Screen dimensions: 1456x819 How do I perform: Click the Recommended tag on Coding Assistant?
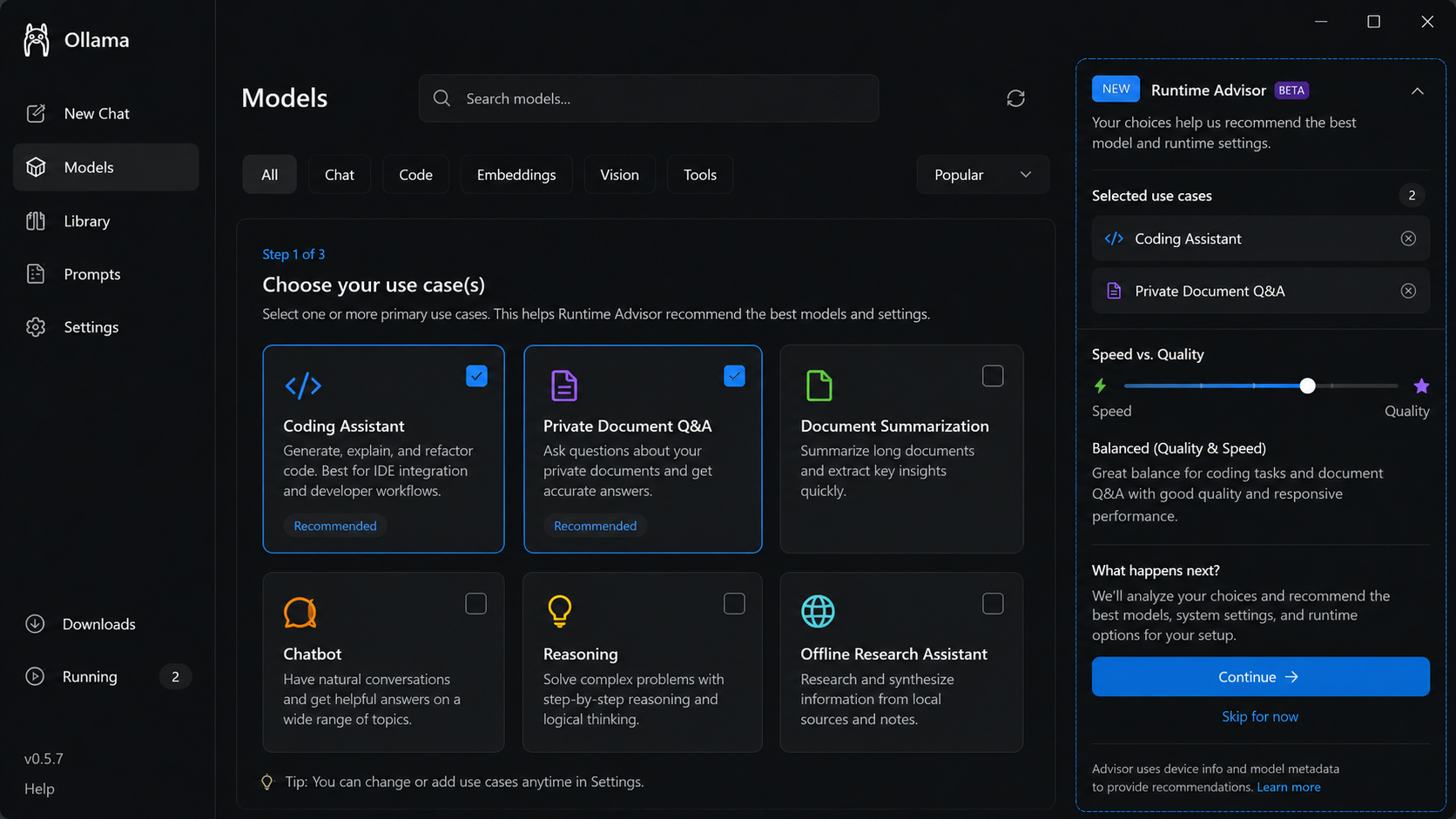tap(335, 526)
